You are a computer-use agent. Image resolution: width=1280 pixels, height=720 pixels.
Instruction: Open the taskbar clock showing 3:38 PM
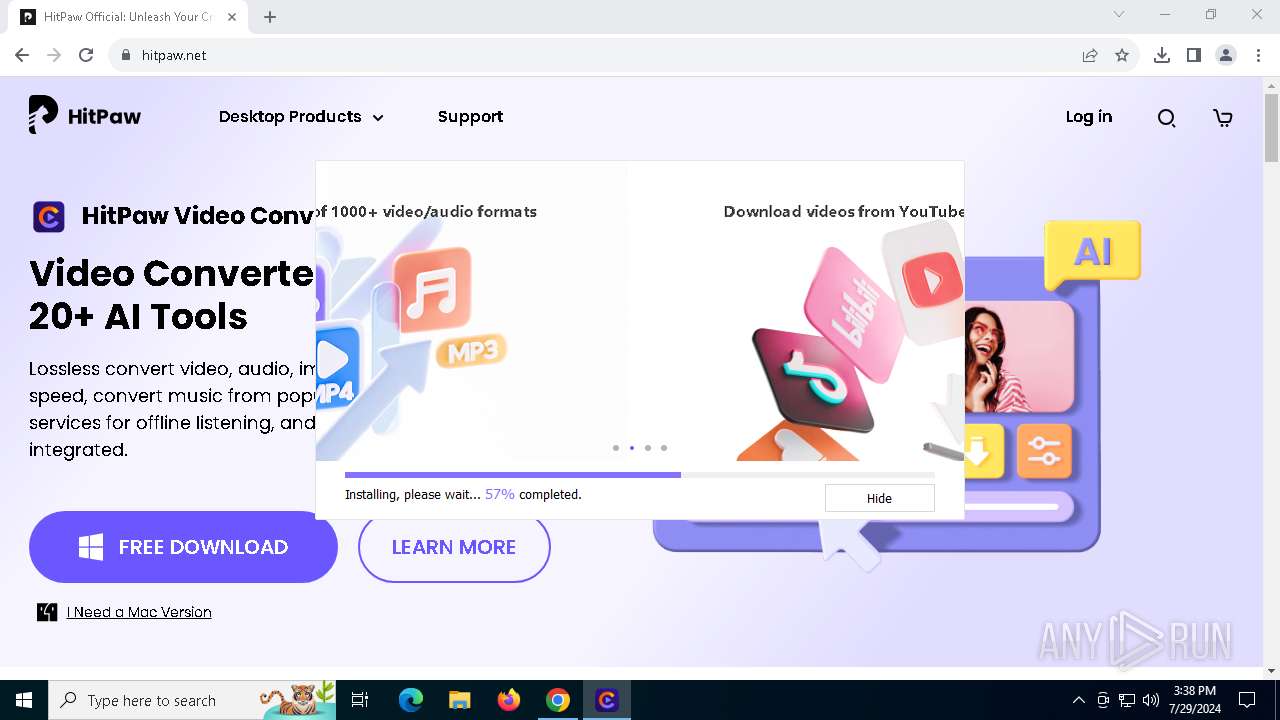point(1194,700)
